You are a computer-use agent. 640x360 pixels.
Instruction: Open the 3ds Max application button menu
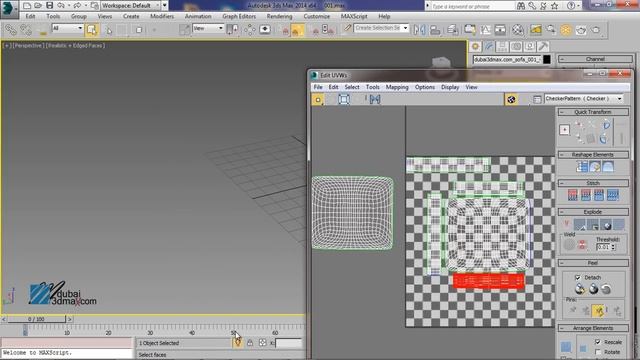point(9,9)
